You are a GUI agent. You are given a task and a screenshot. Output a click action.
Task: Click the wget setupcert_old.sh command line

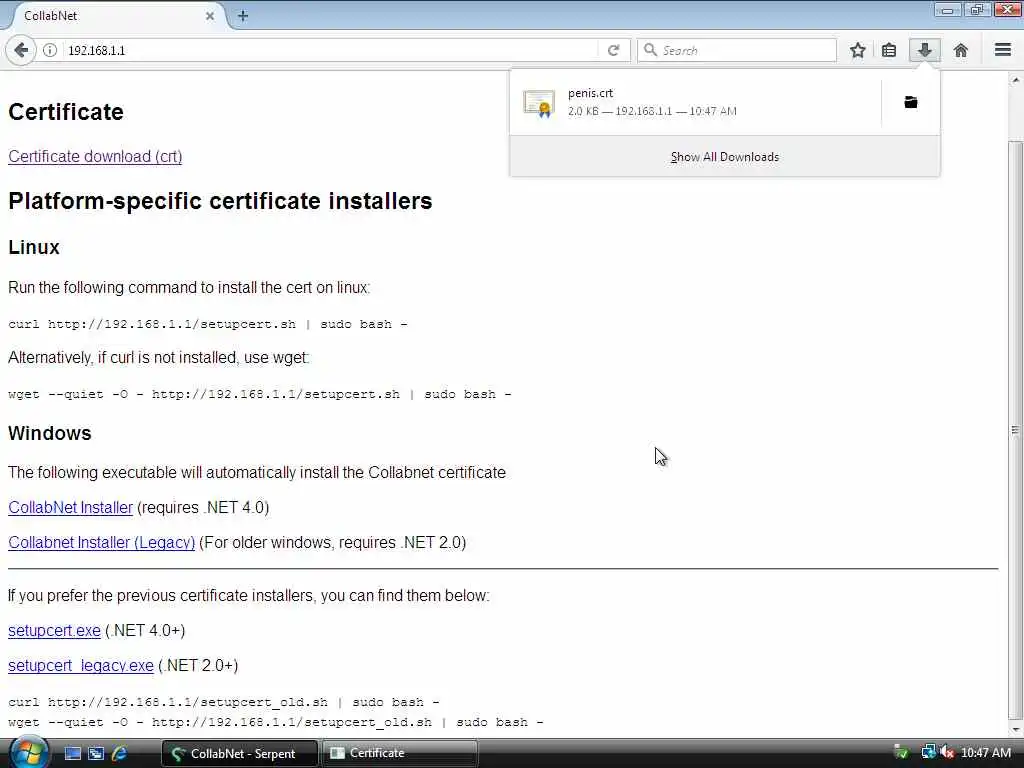coord(276,722)
